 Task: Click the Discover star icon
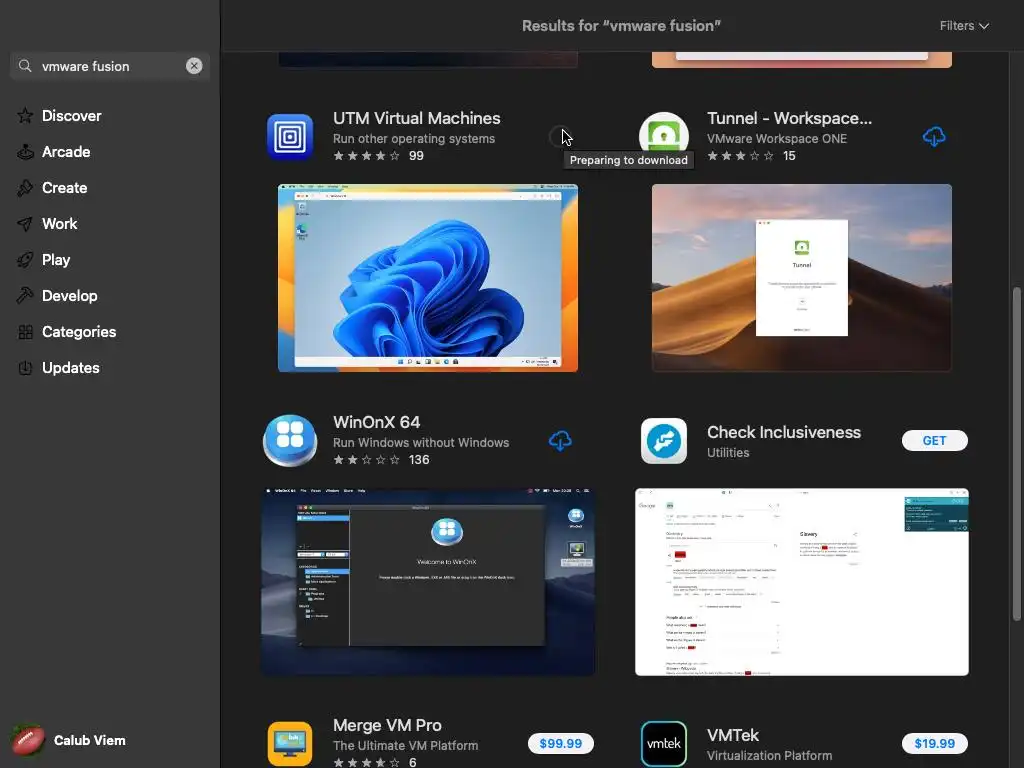25,116
